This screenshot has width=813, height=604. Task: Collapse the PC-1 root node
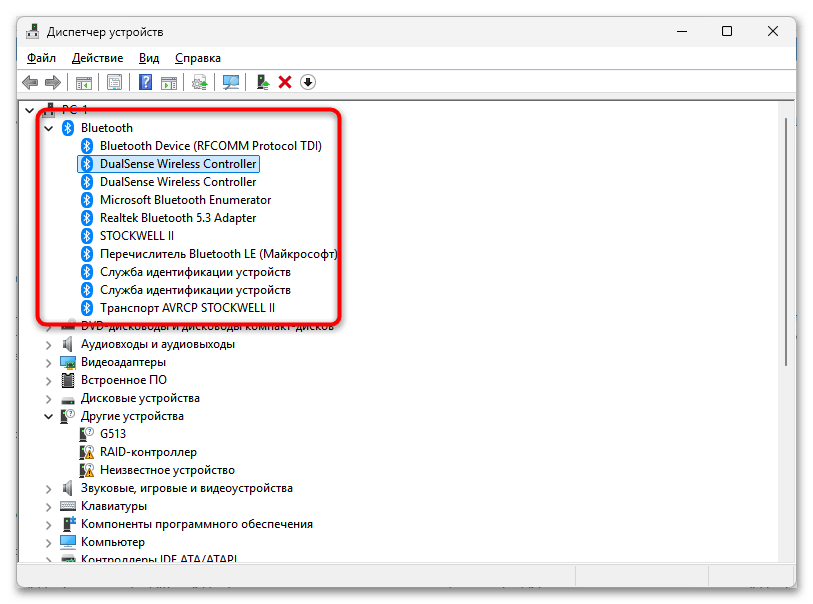(x=30, y=110)
